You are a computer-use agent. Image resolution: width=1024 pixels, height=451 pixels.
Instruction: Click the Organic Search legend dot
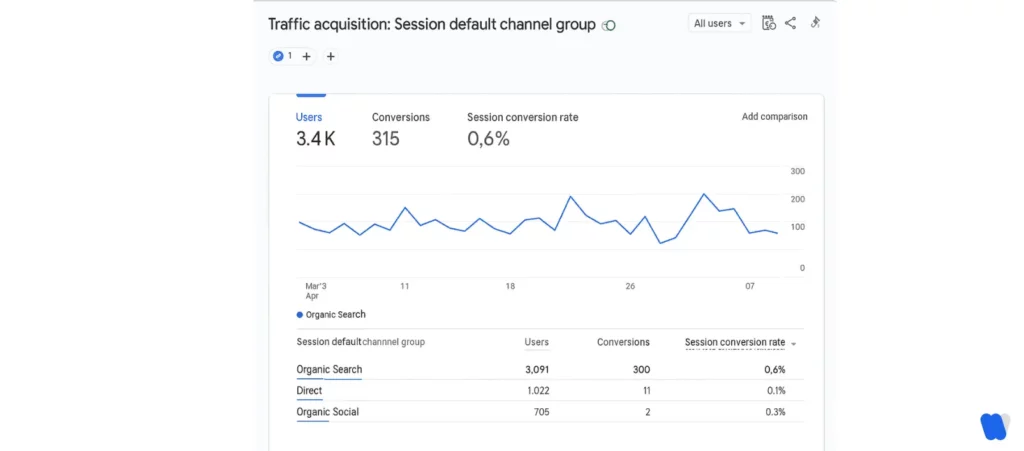[300, 315]
